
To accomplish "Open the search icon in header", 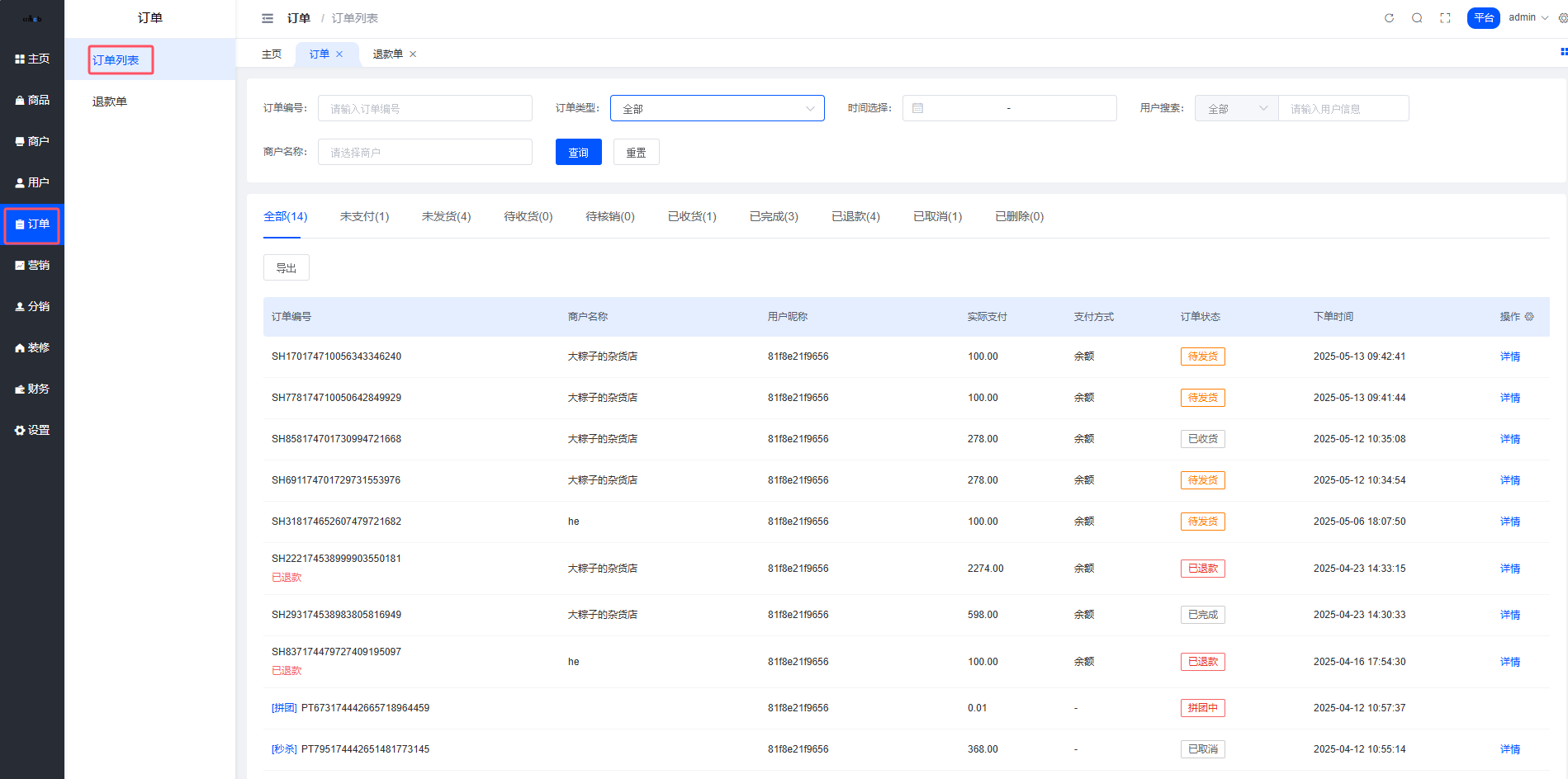I will click(x=1417, y=18).
